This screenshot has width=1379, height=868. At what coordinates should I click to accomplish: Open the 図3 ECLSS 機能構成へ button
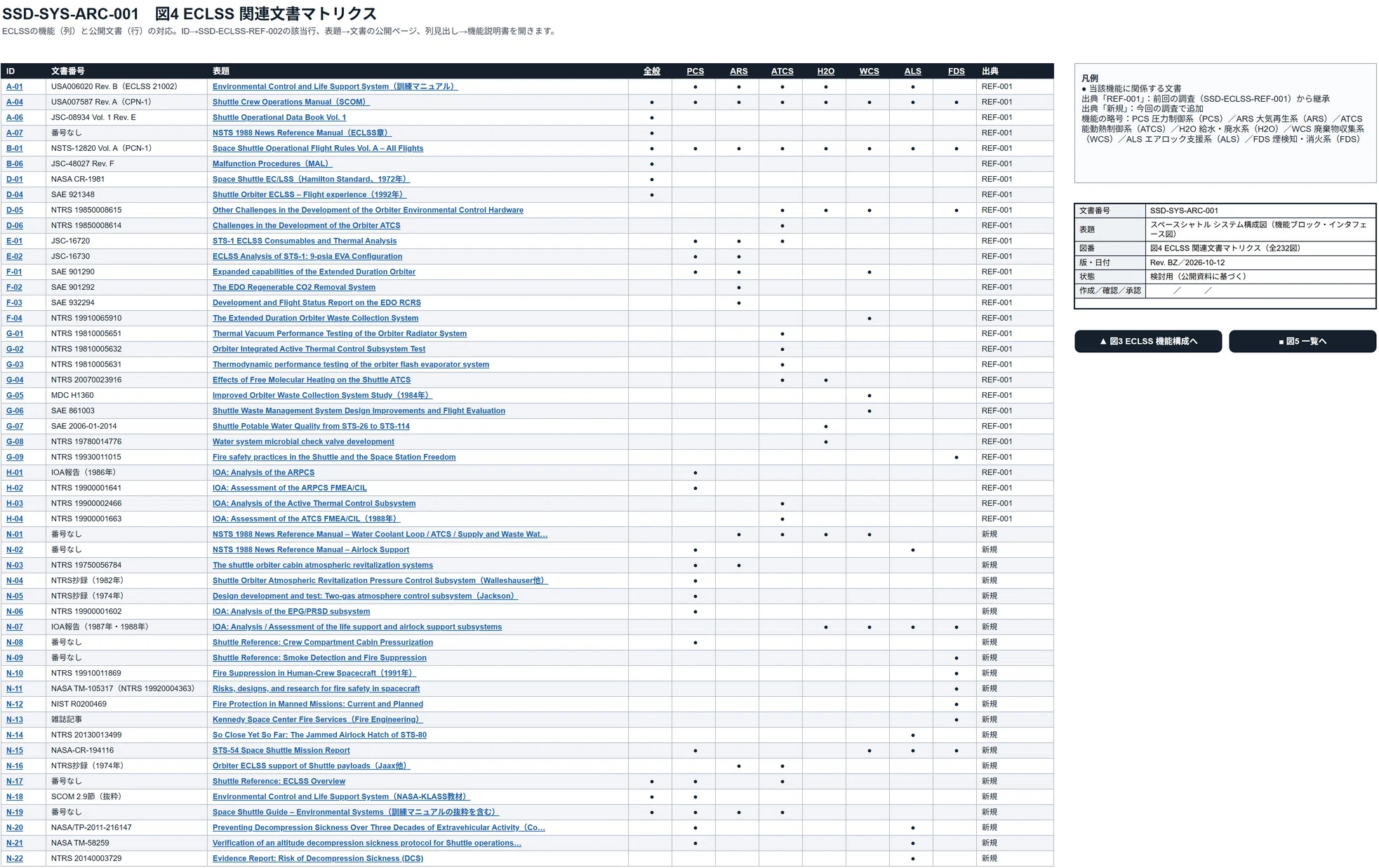tap(1147, 341)
